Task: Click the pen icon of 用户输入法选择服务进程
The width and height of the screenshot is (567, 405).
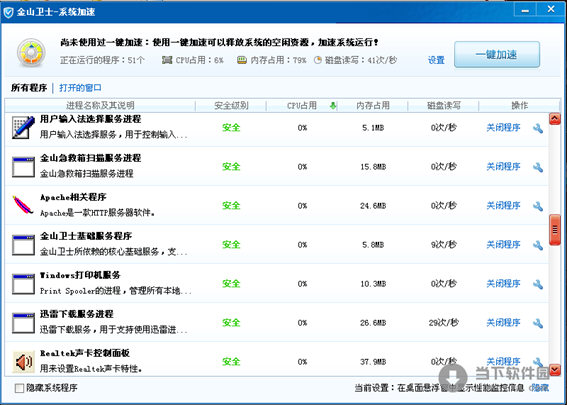Action: (x=23, y=127)
